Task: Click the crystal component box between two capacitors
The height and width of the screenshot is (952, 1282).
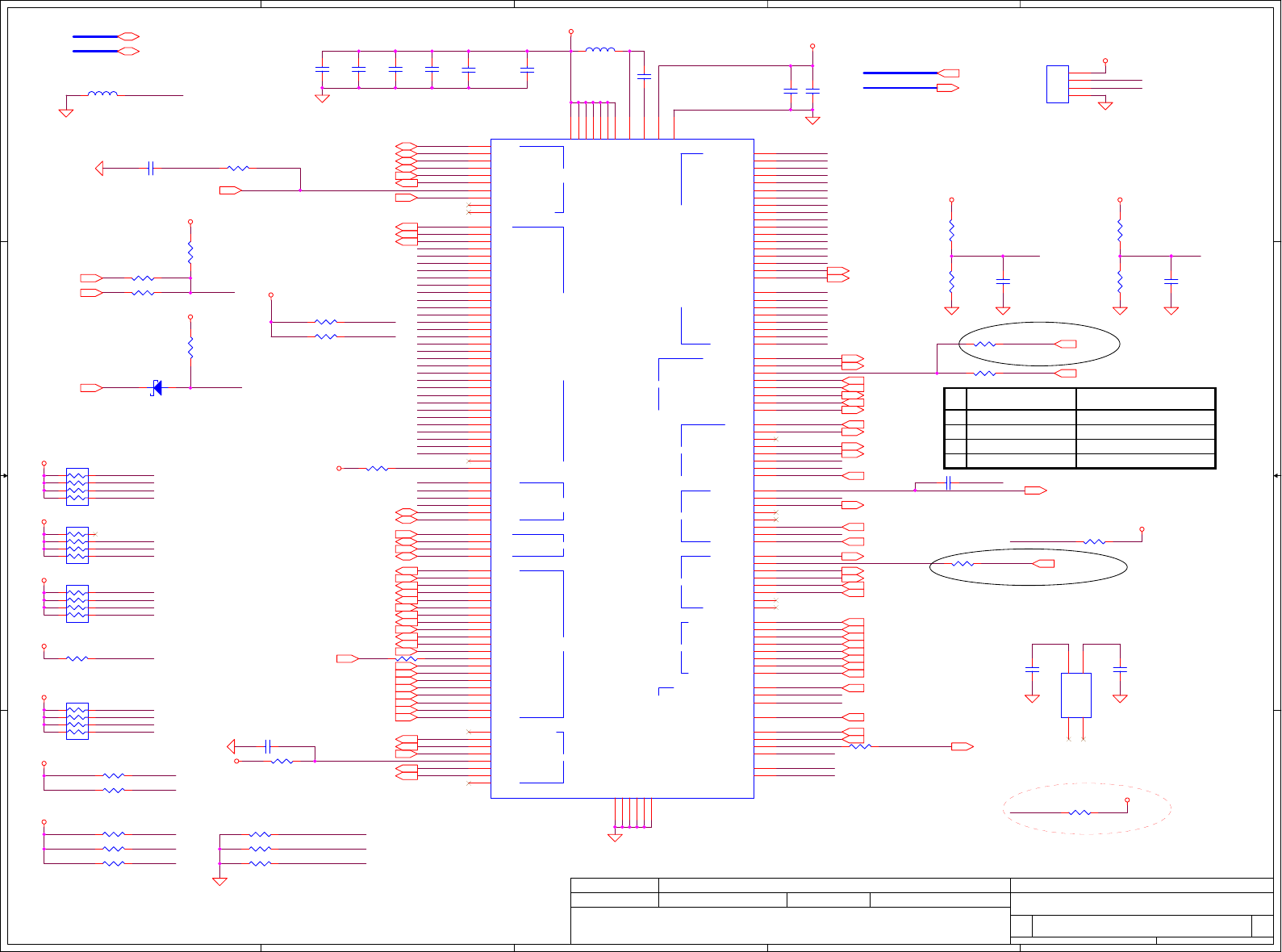Action: point(1076,695)
